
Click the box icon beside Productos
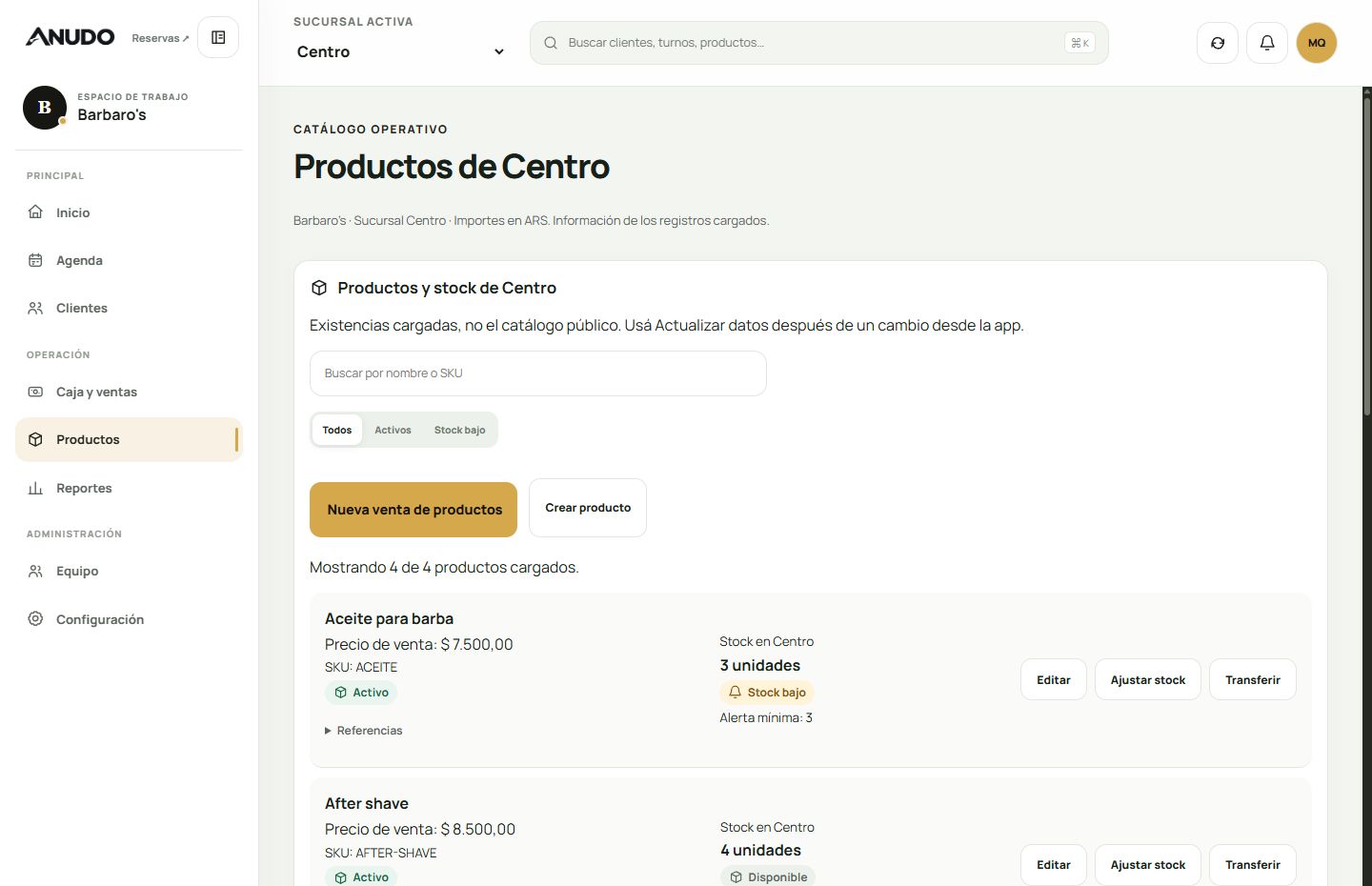35,439
